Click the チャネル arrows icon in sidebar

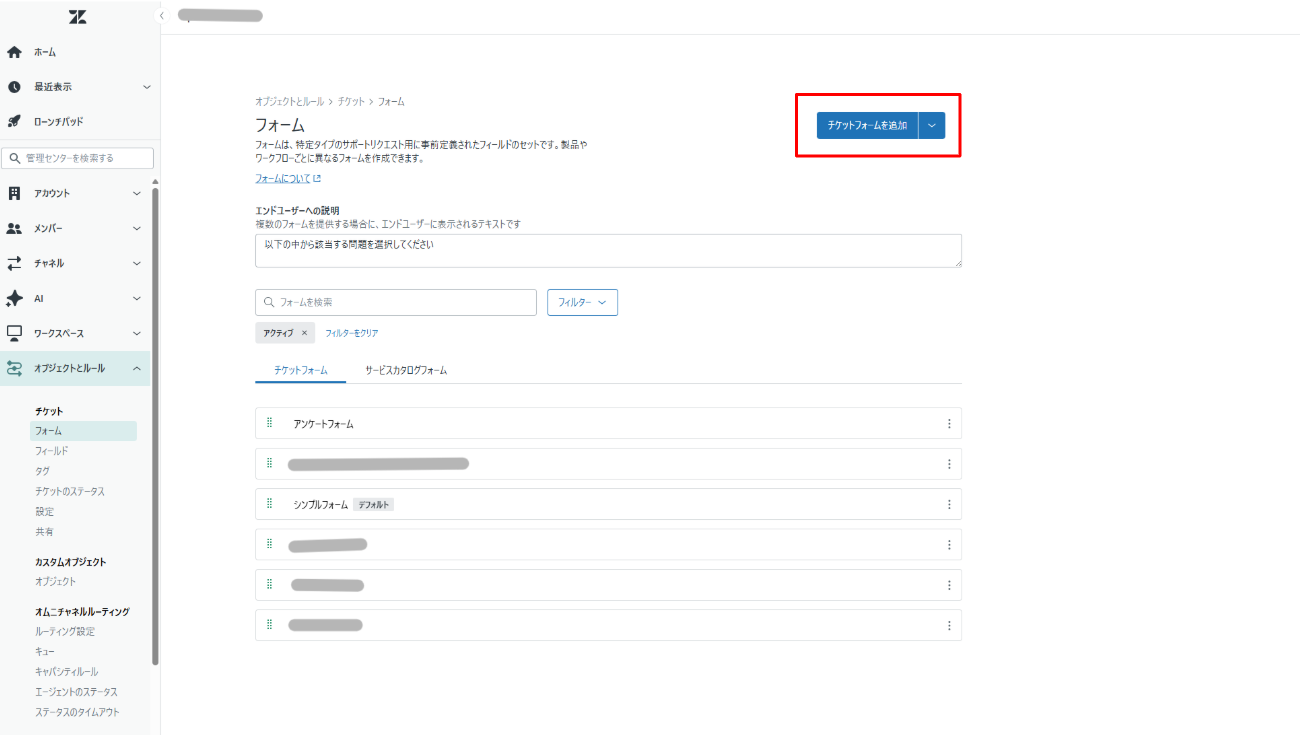(x=13, y=262)
